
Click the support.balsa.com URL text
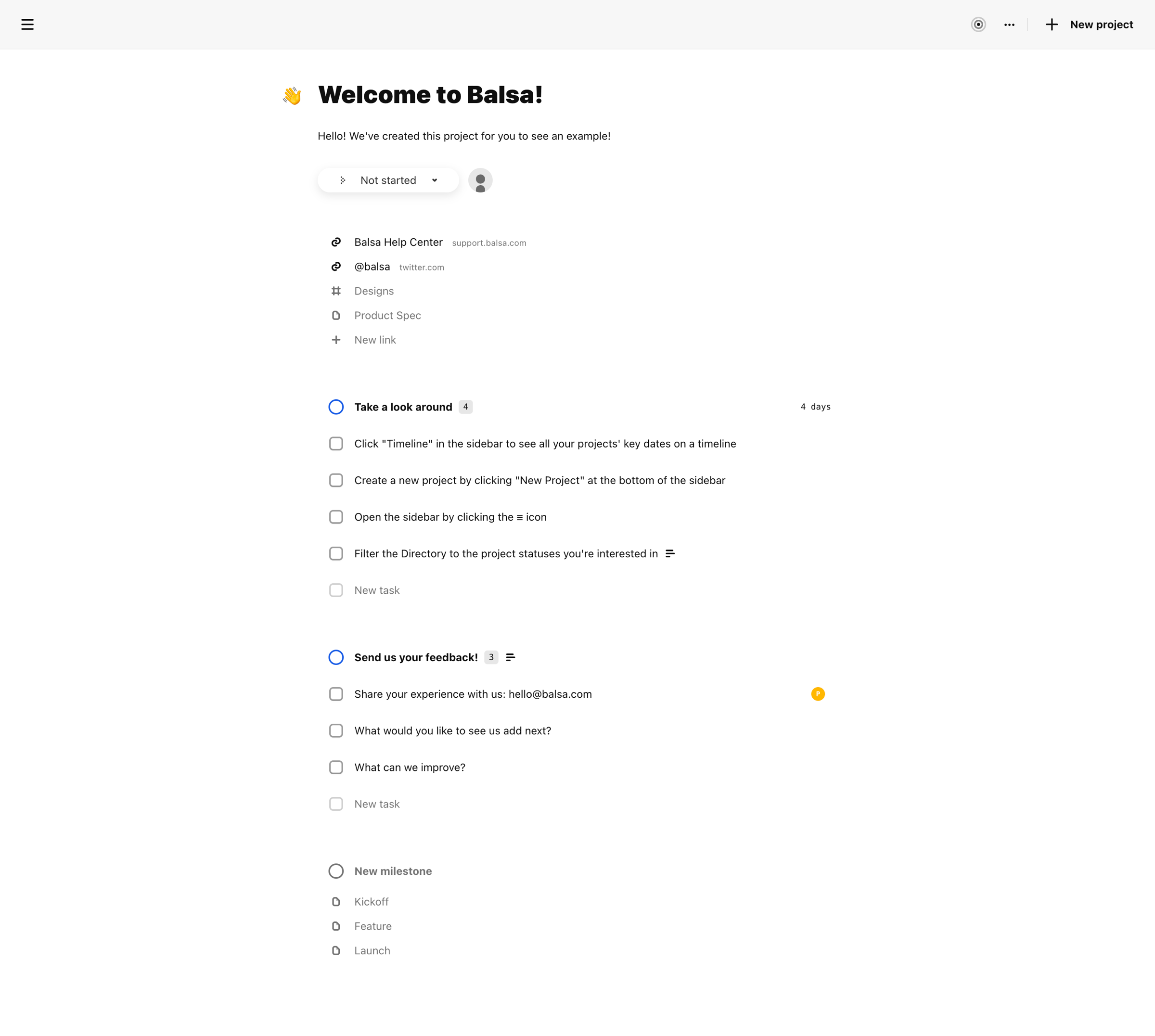(489, 243)
